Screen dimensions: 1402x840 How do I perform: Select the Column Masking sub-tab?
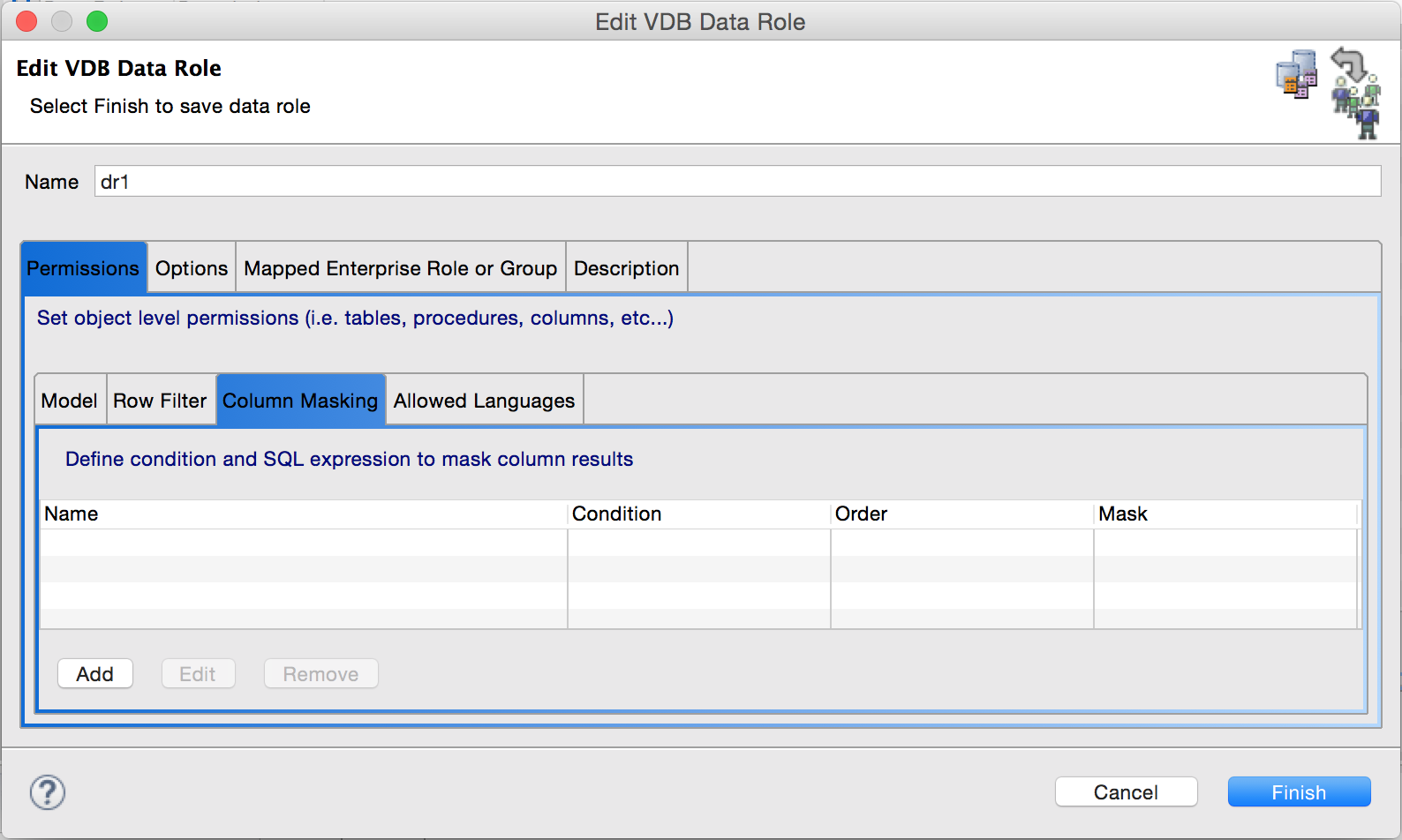300,401
